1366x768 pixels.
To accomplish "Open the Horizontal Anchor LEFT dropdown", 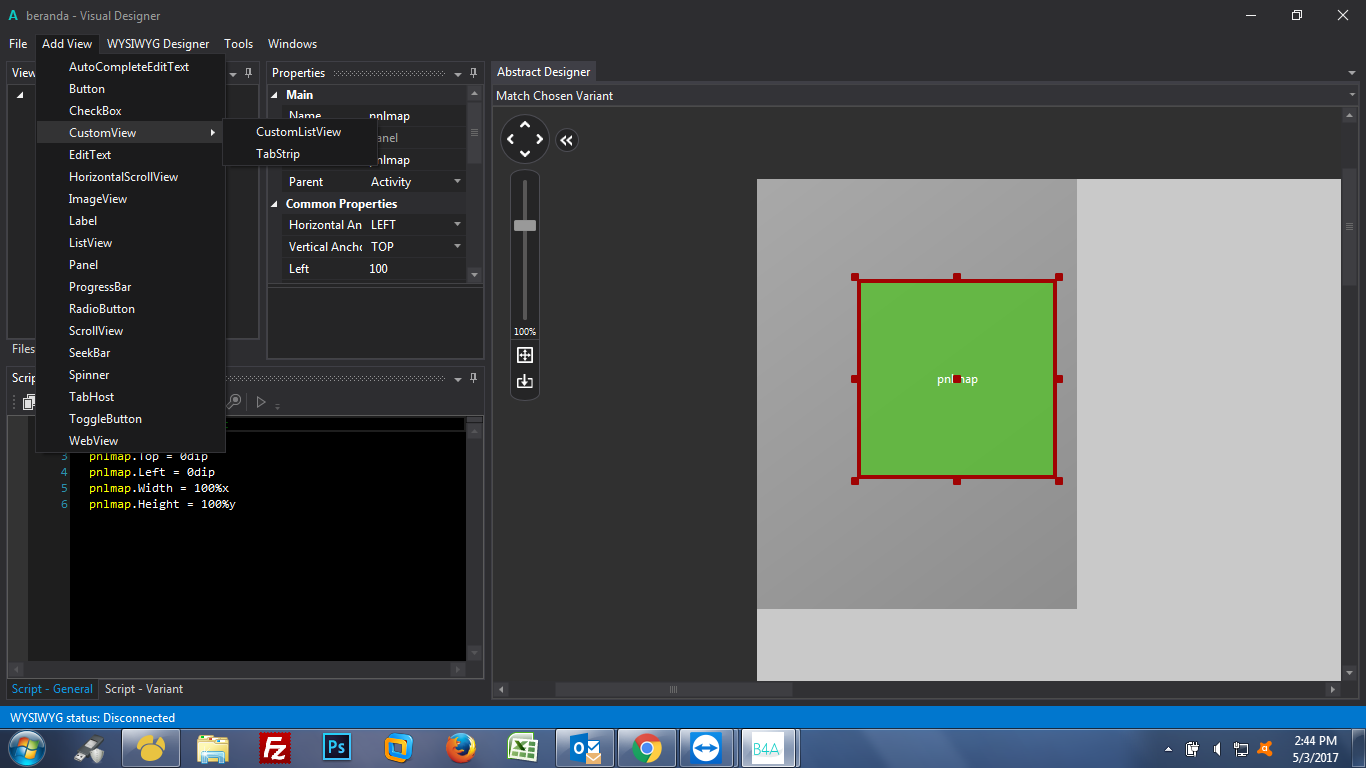I will 458,225.
